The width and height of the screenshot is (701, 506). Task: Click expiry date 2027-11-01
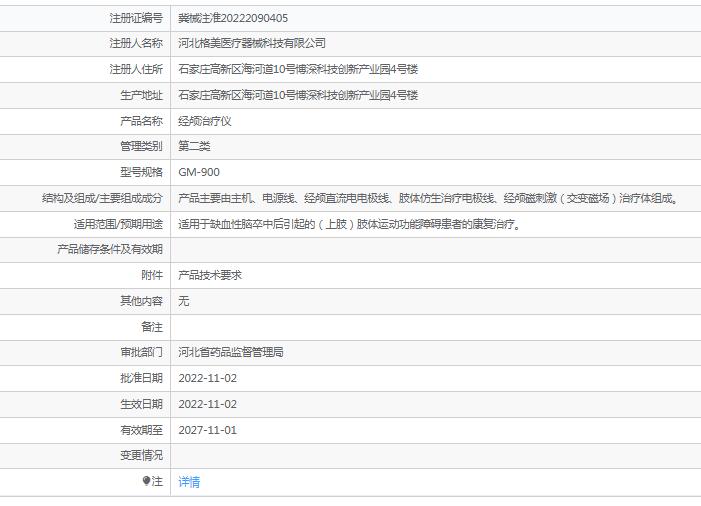(x=207, y=430)
